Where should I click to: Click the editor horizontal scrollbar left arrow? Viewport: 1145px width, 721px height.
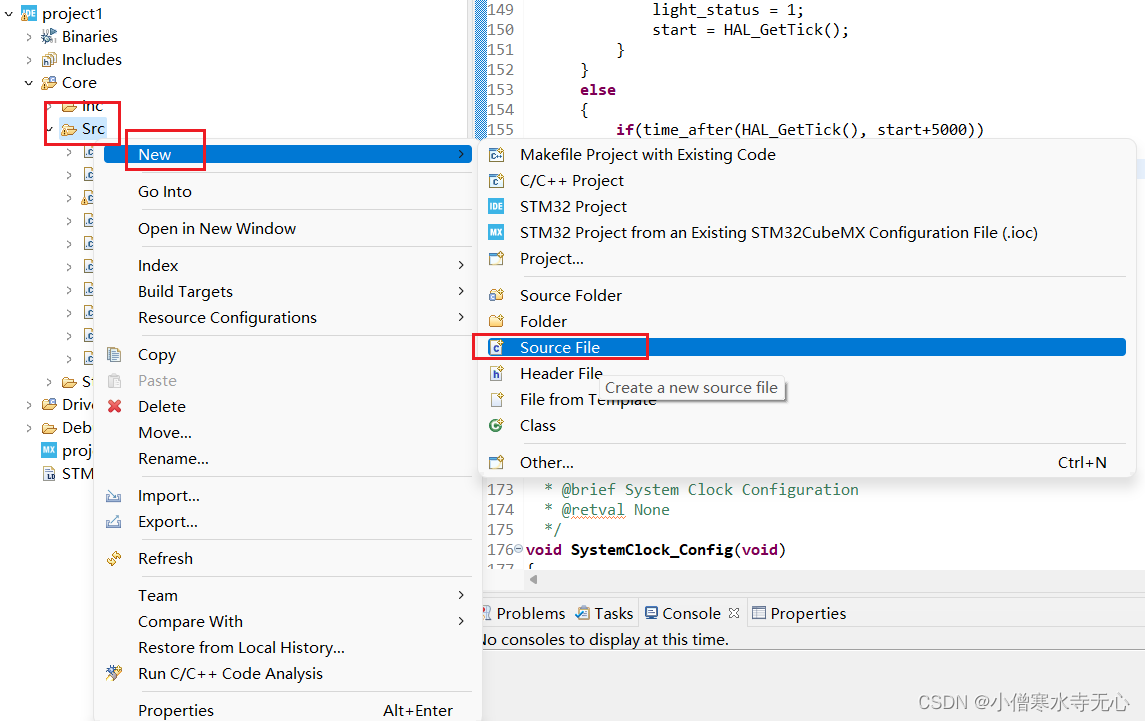pyautogui.click(x=532, y=579)
